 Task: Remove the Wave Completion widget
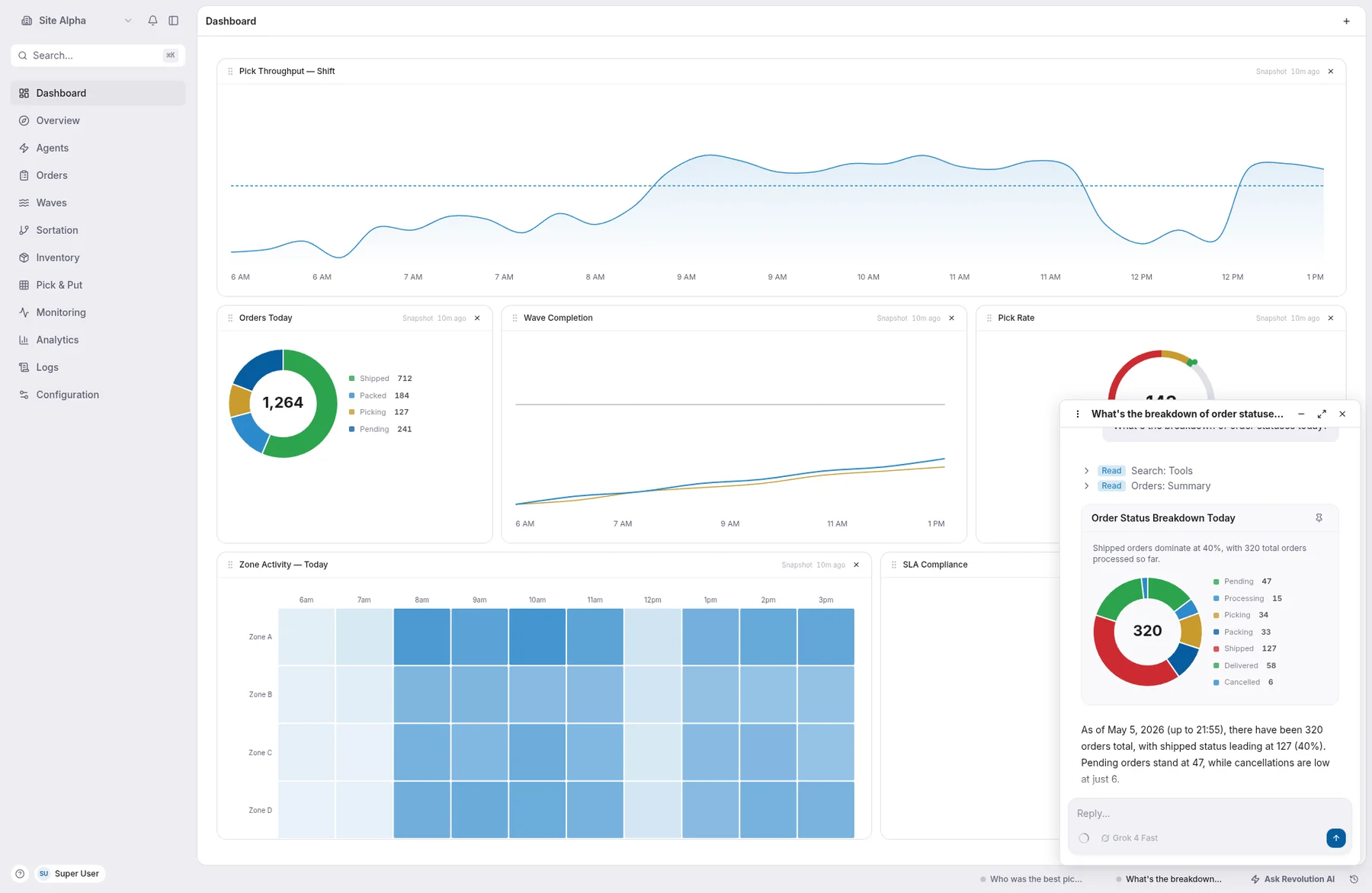pyautogui.click(x=951, y=318)
